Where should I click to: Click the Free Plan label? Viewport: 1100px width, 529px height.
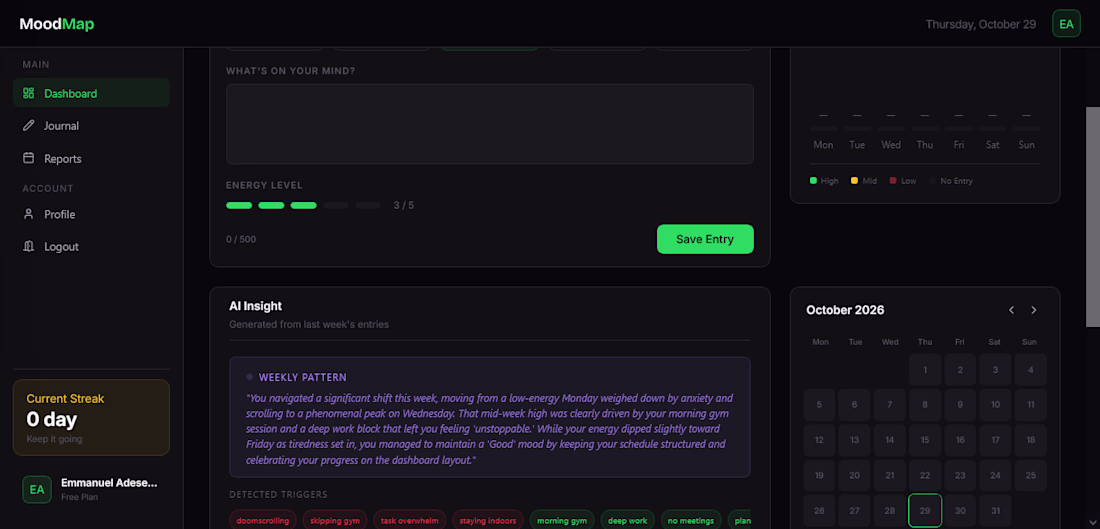coord(79,497)
